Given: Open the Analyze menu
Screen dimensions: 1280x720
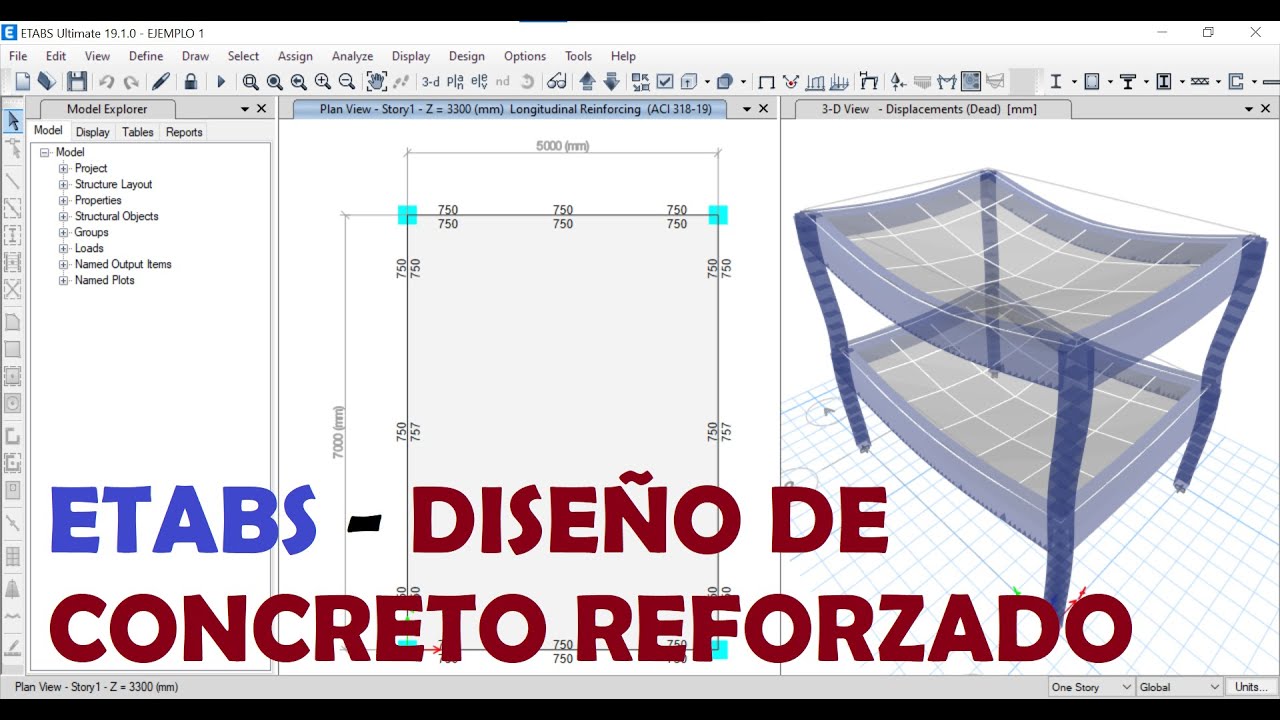Looking at the screenshot, I should coord(352,56).
